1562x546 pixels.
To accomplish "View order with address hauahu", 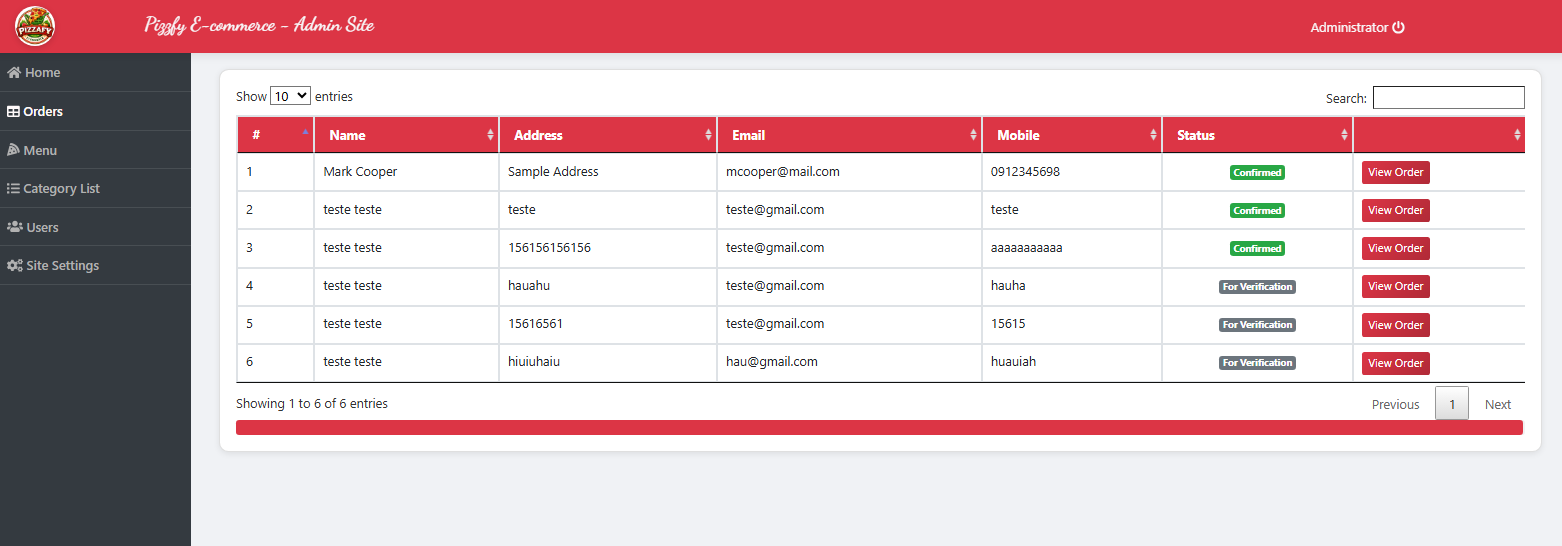I will pos(1395,286).
